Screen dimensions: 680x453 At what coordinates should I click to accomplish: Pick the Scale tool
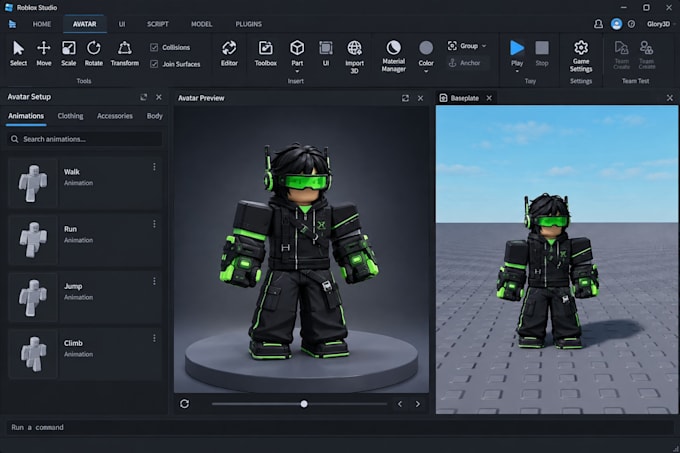pyautogui.click(x=69, y=53)
